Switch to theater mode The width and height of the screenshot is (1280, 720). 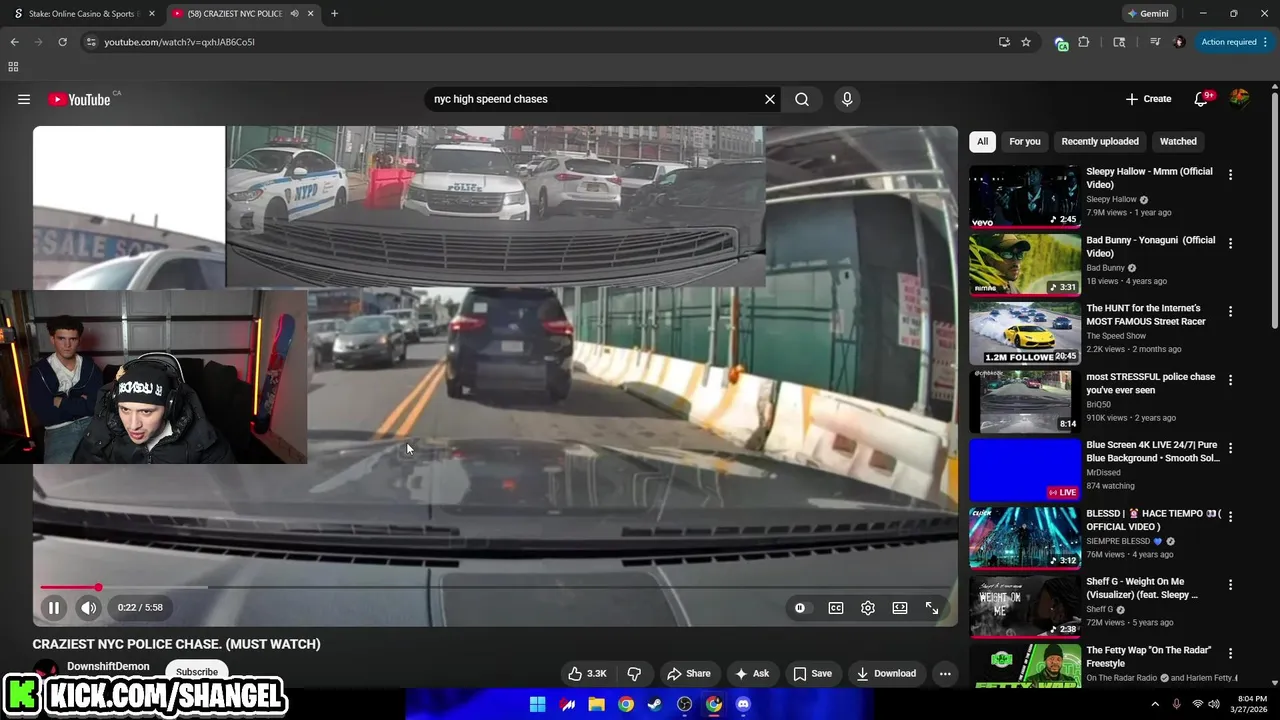coord(900,607)
